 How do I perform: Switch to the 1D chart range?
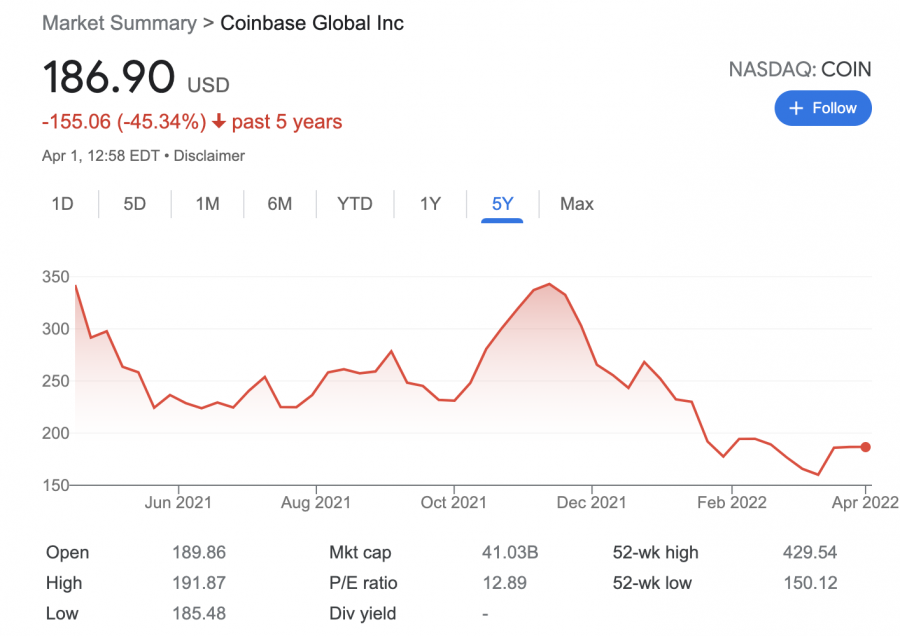pyautogui.click(x=63, y=204)
